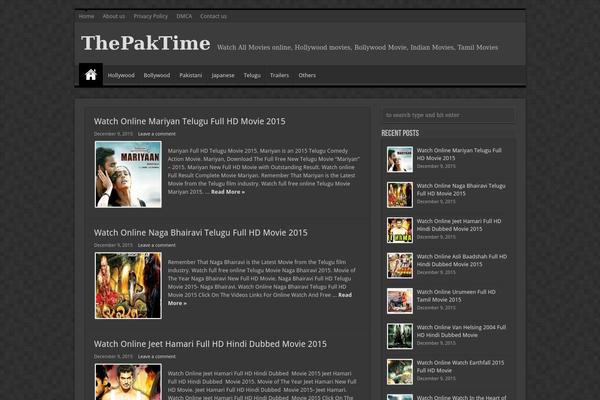
Task: Open recent post link Asli Baadshah Hindi Dubbed
Action: click(x=461, y=261)
